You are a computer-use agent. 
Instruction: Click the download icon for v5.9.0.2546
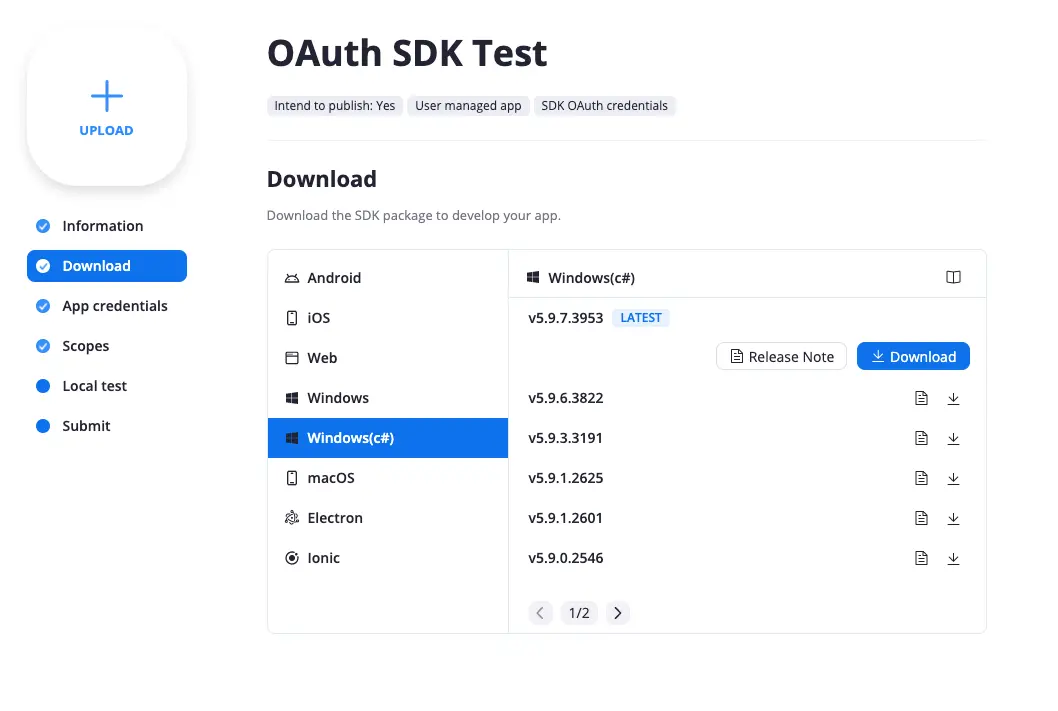[x=953, y=558]
